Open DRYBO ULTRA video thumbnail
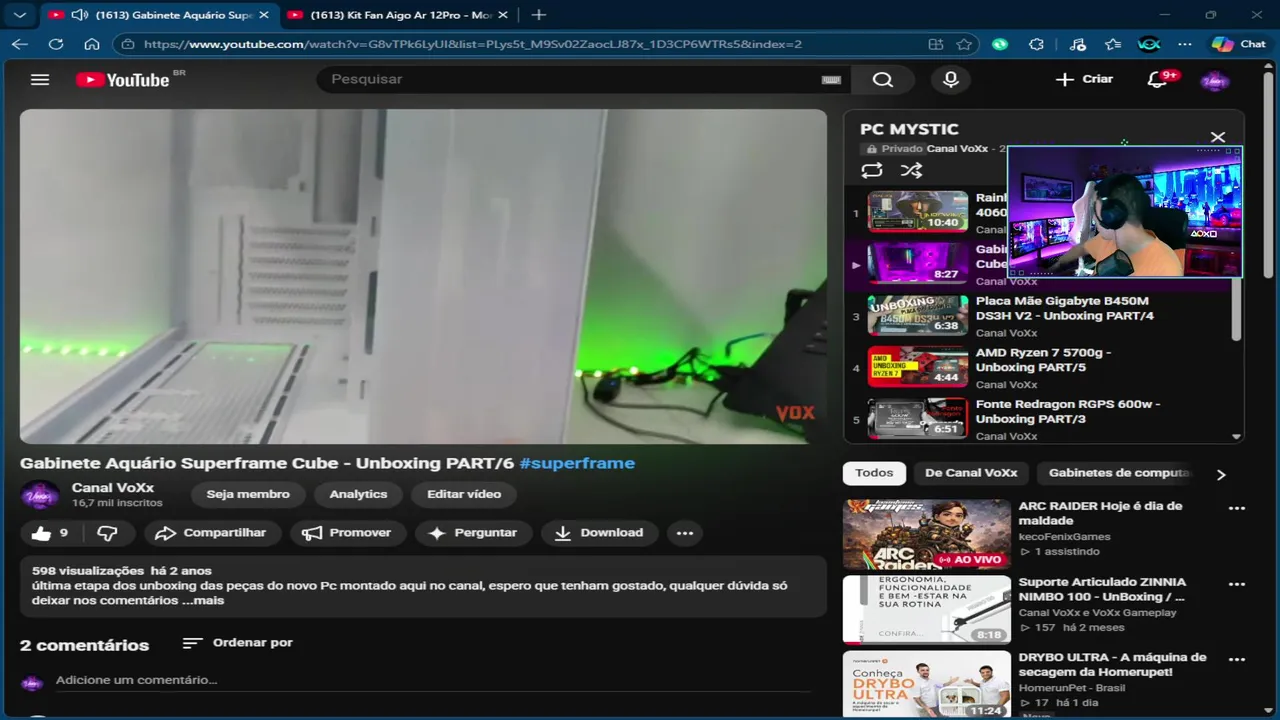This screenshot has width=1280, height=720. pyautogui.click(x=927, y=684)
